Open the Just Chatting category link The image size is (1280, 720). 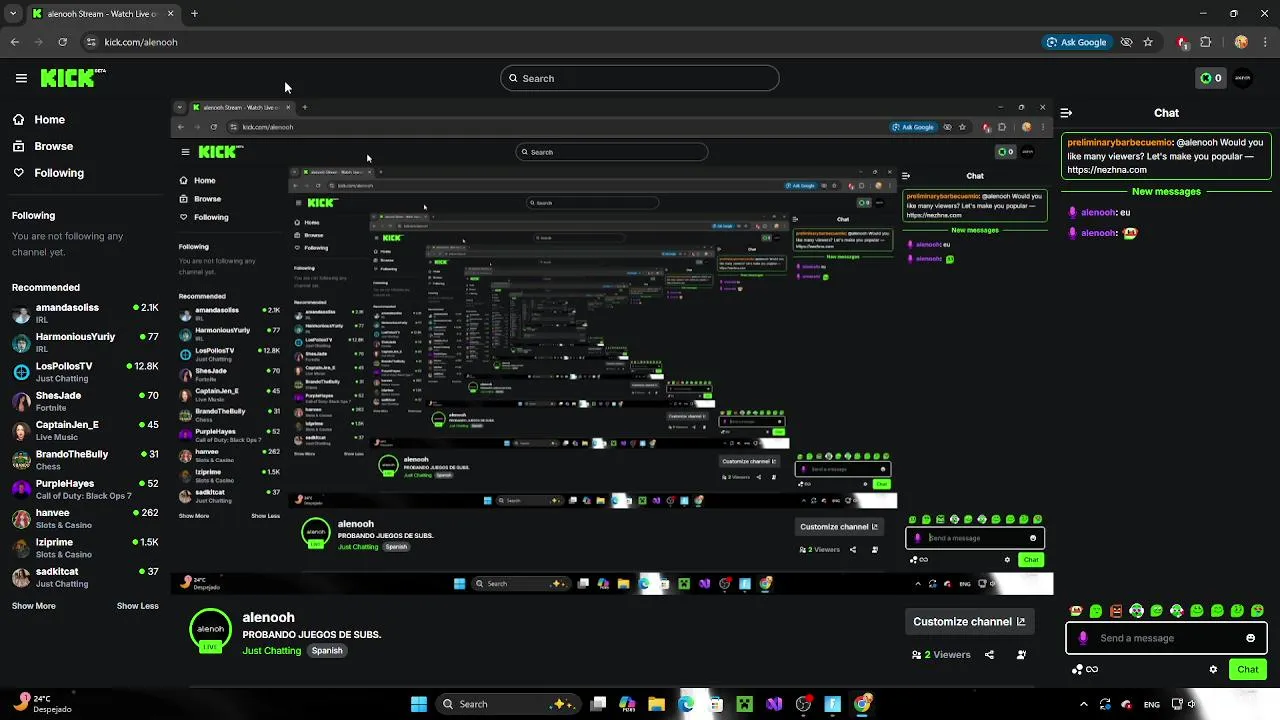272,651
